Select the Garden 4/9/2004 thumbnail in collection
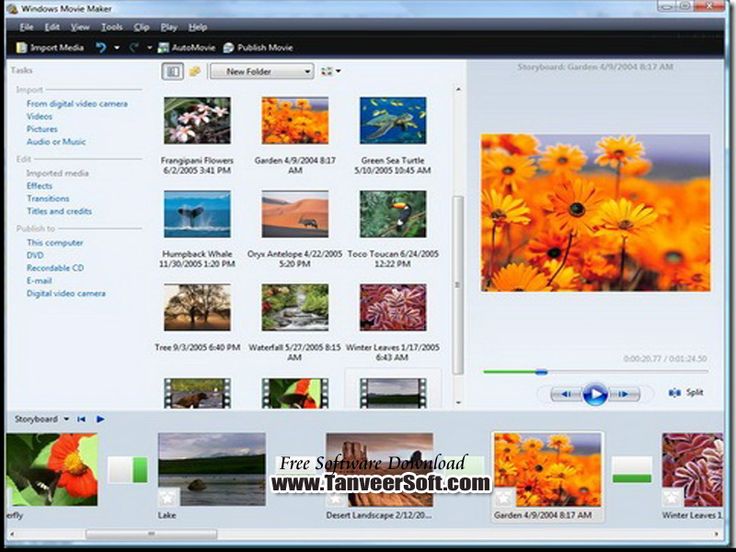Image resolution: width=736 pixels, height=552 pixels. (295, 120)
